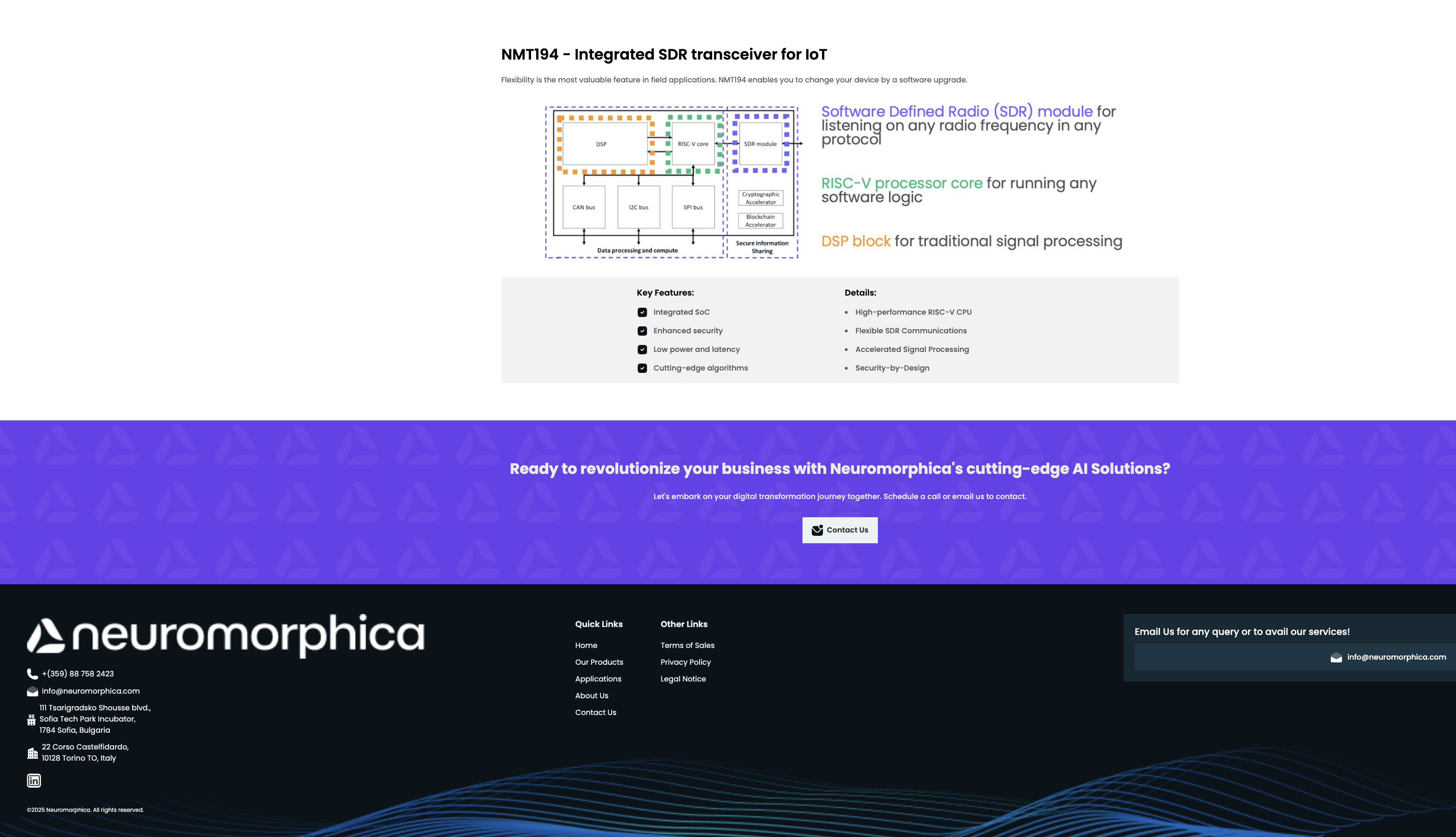Image resolution: width=1456 pixels, height=837 pixels.
Task: Click the envelope icon in the Email Us box
Action: pos(1336,657)
